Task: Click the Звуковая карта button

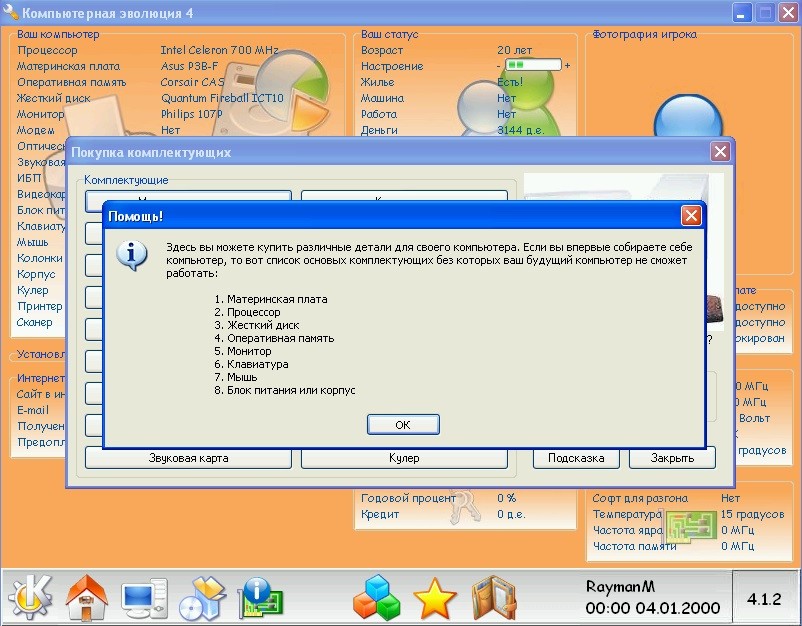Action: click(188, 458)
